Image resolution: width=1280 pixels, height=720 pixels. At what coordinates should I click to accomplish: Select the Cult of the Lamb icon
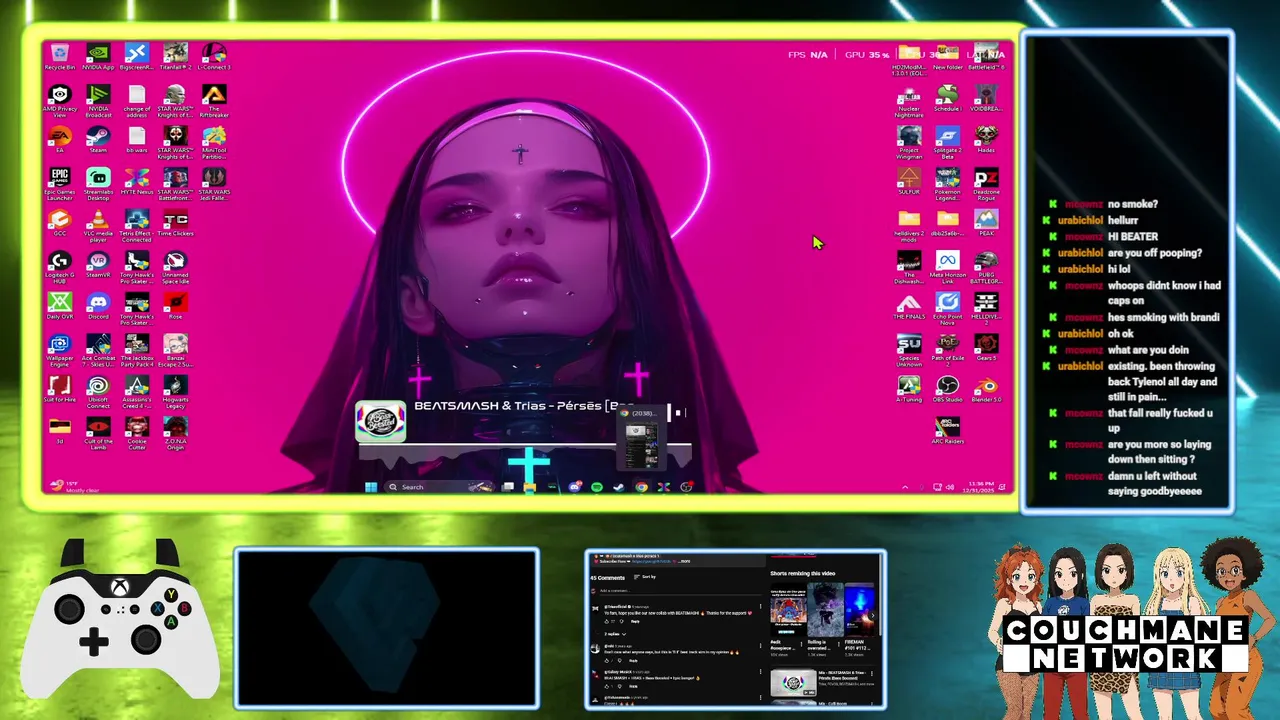(98, 432)
